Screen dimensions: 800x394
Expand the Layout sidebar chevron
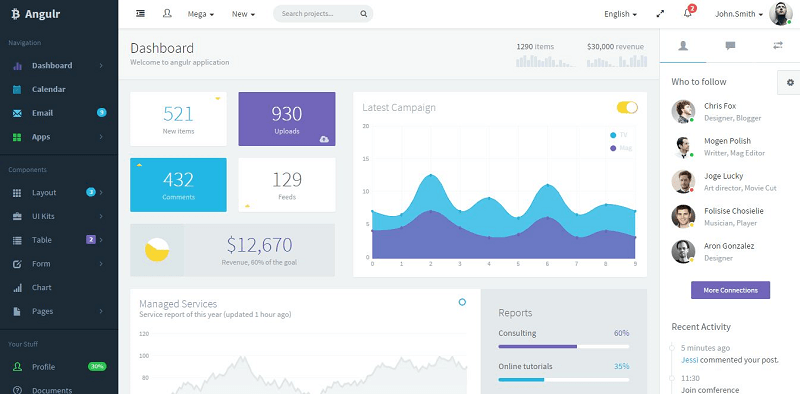[x=101, y=193]
